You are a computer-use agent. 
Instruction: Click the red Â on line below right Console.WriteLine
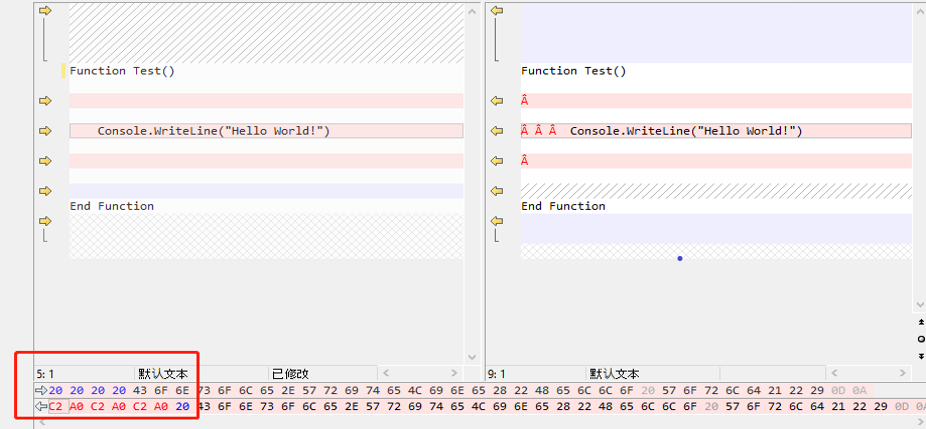click(524, 161)
